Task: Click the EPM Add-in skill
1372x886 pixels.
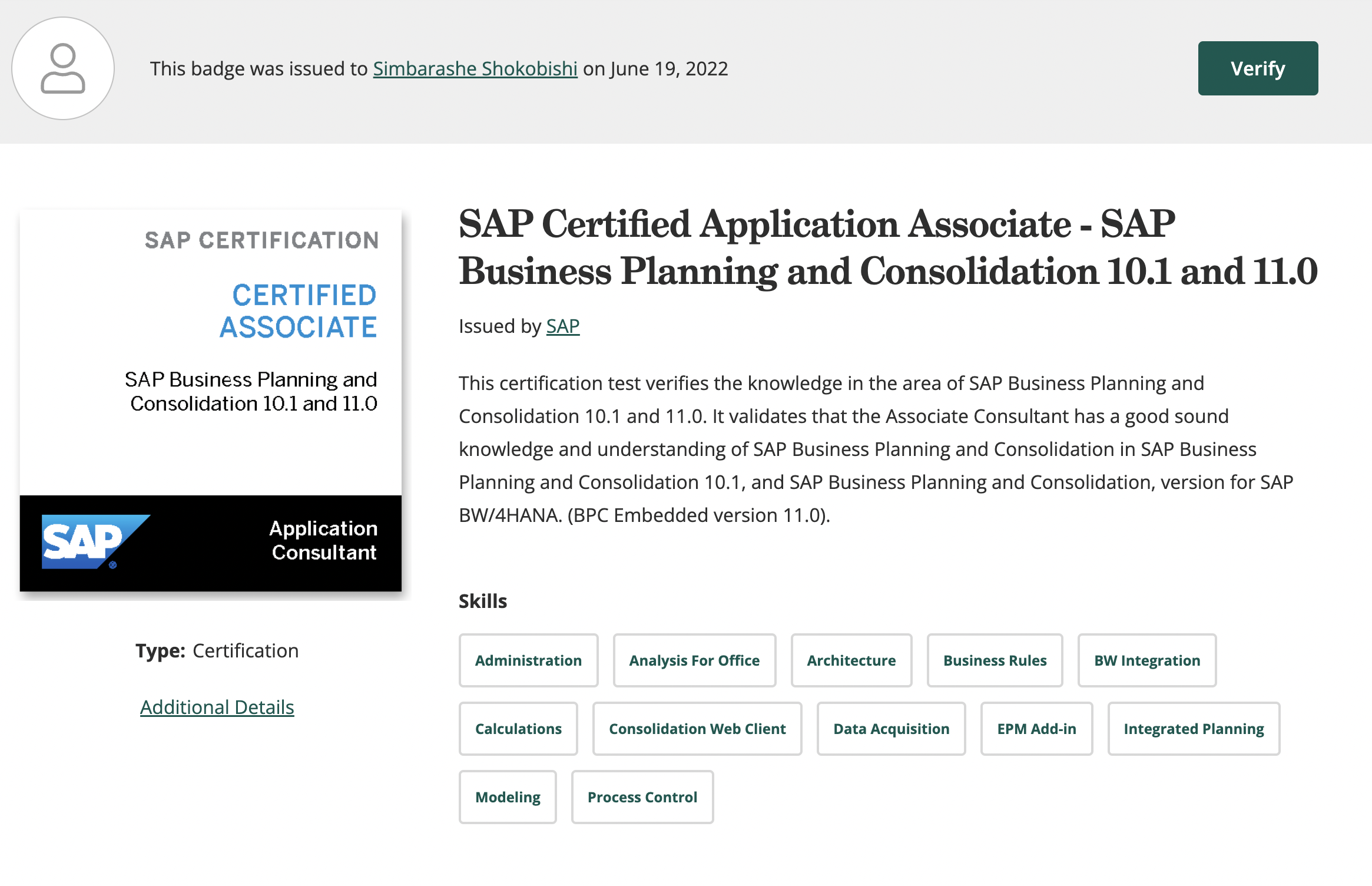Action: (x=1036, y=729)
